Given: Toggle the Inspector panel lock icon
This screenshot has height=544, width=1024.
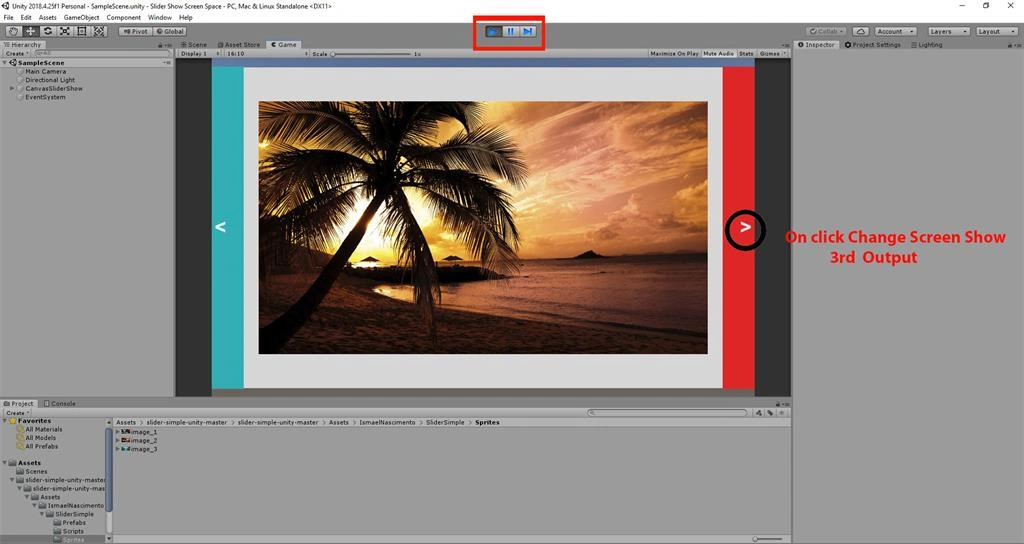Looking at the screenshot, I should tap(1010, 45).
